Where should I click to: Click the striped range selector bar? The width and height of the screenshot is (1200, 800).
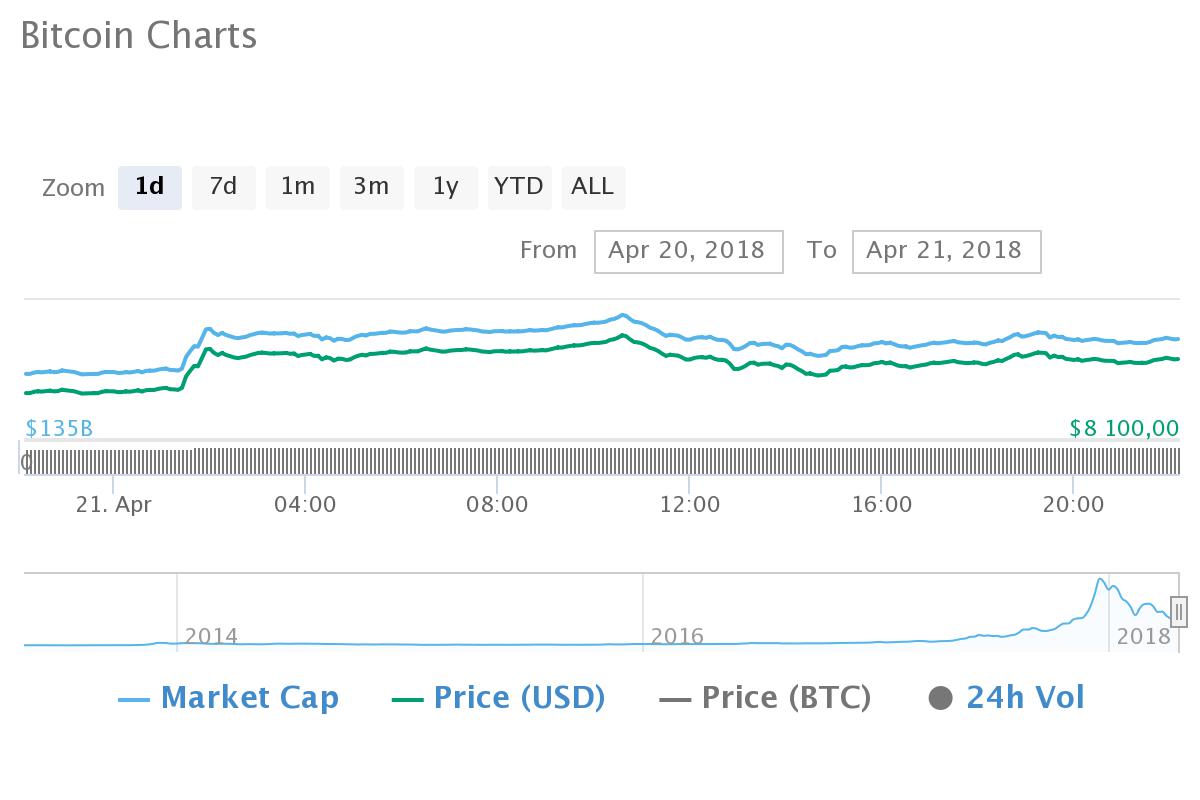600,462
